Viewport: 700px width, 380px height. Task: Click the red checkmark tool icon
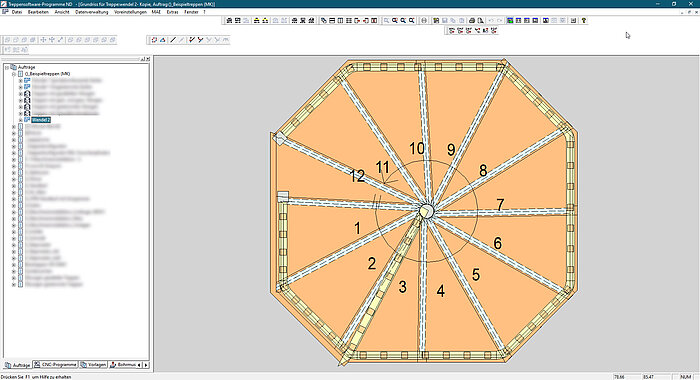tap(192, 40)
